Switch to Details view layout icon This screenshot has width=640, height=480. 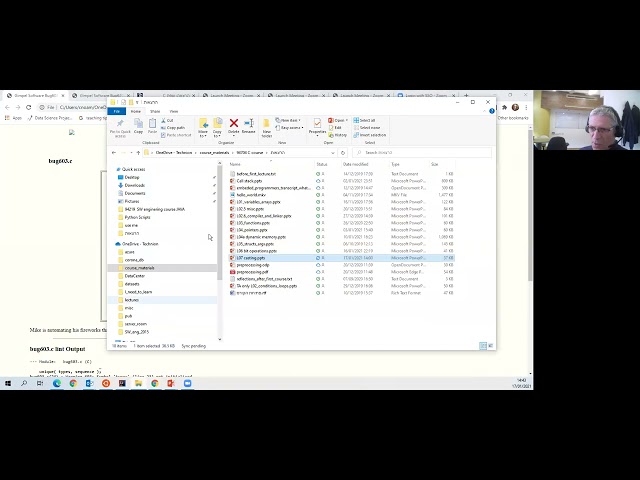(x=483, y=346)
